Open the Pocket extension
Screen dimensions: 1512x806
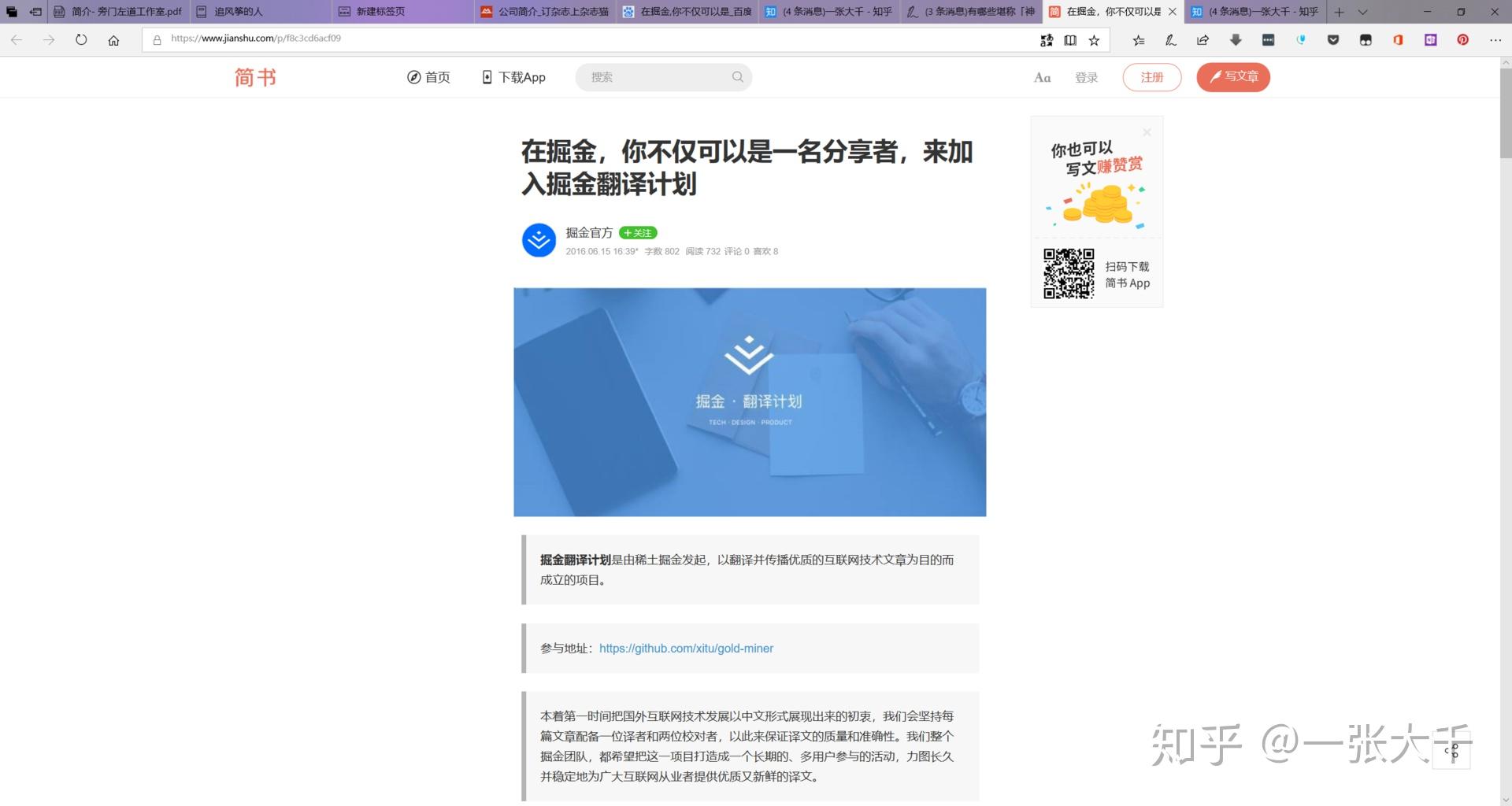click(x=1333, y=40)
